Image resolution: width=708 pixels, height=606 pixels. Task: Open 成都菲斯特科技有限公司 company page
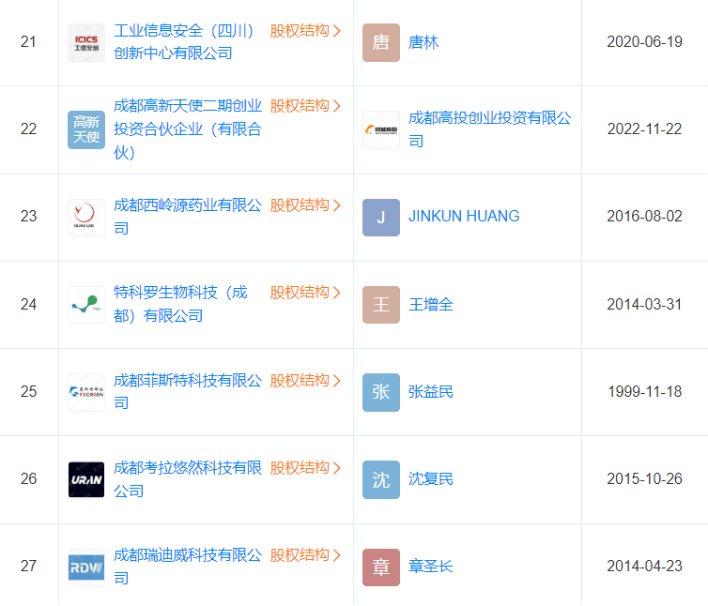point(188,392)
